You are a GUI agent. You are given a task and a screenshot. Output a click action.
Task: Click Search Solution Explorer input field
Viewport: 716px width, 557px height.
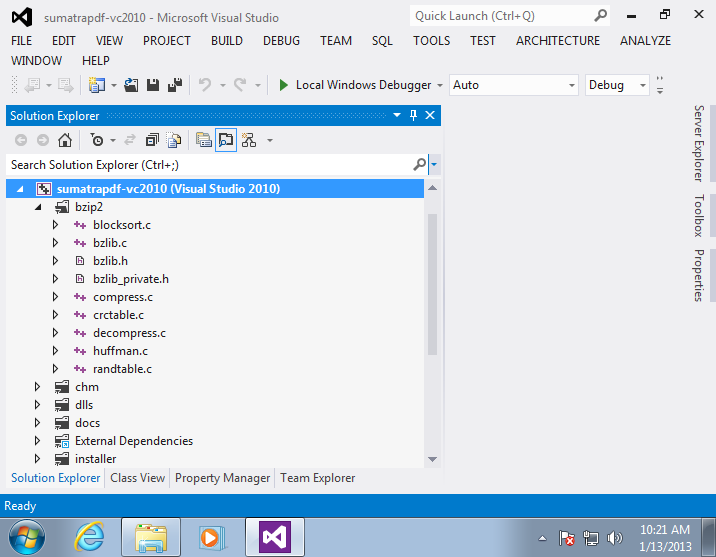pyautogui.click(x=209, y=164)
